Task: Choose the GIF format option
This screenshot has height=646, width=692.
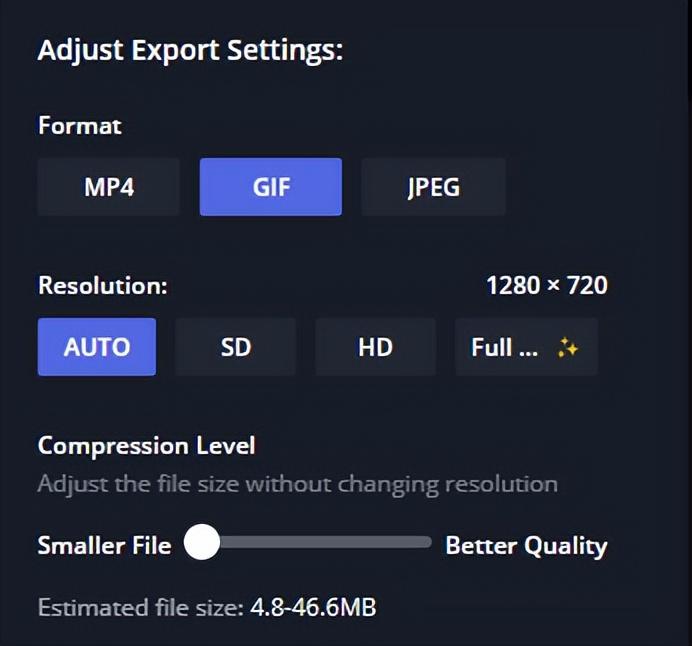Action: pyautogui.click(x=271, y=187)
